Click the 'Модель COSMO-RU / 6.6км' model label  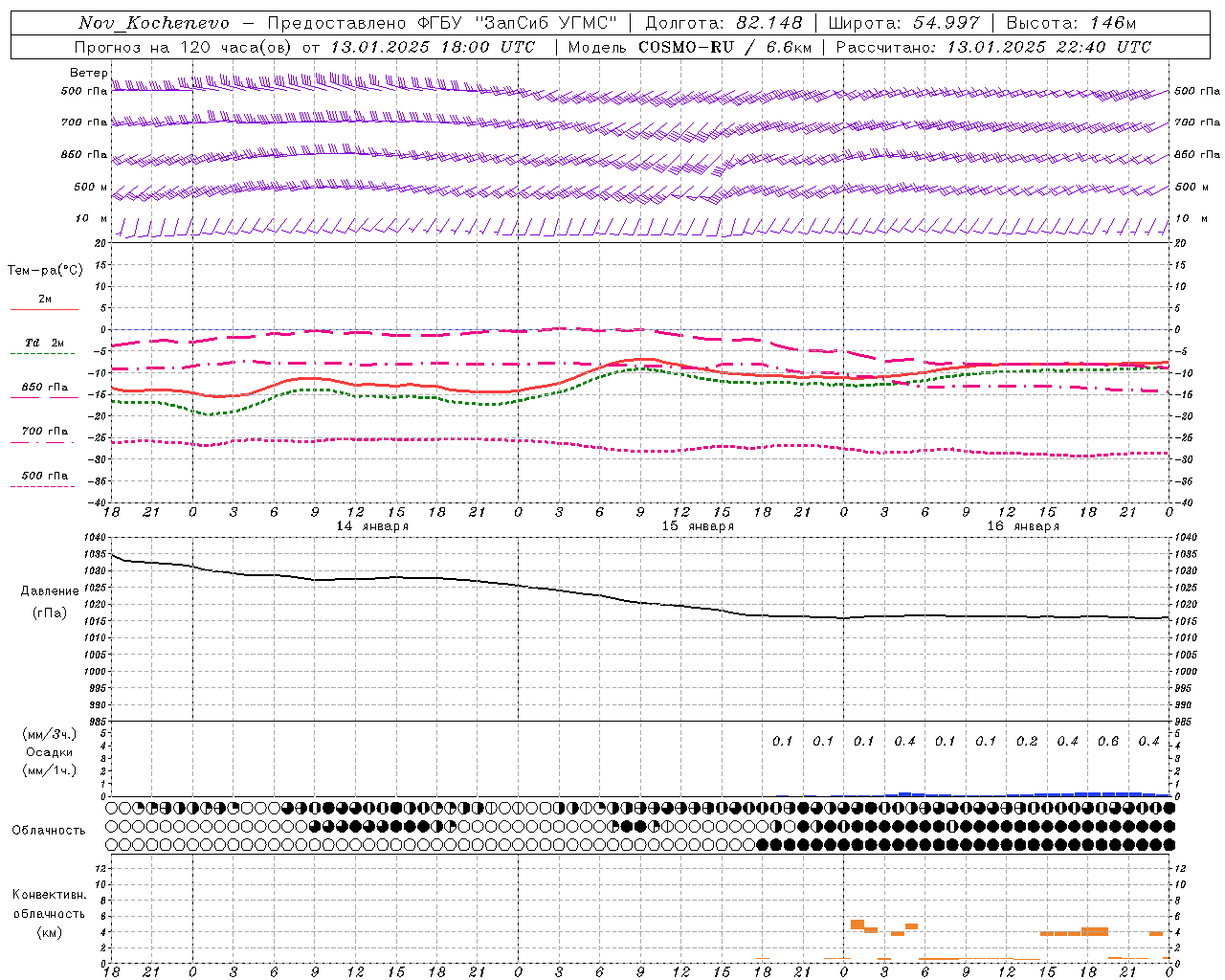690,47
